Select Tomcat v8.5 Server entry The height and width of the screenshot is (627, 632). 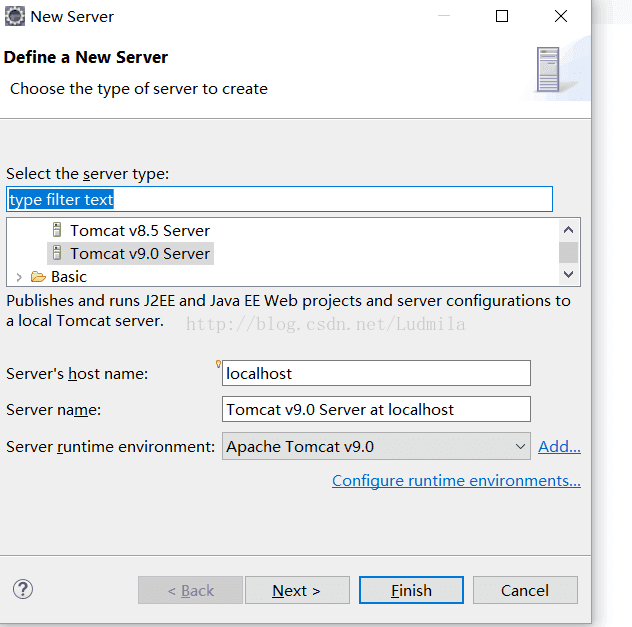point(140,230)
